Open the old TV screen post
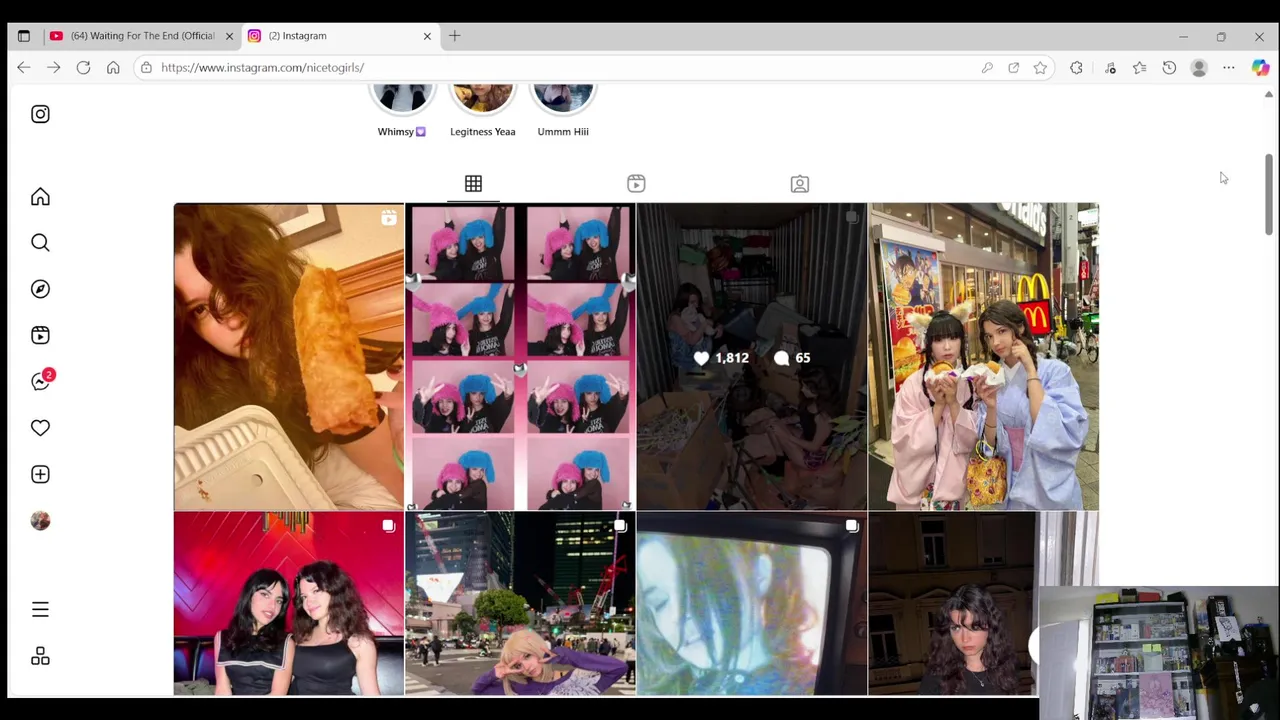The height and width of the screenshot is (720, 1280). coord(752,604)
